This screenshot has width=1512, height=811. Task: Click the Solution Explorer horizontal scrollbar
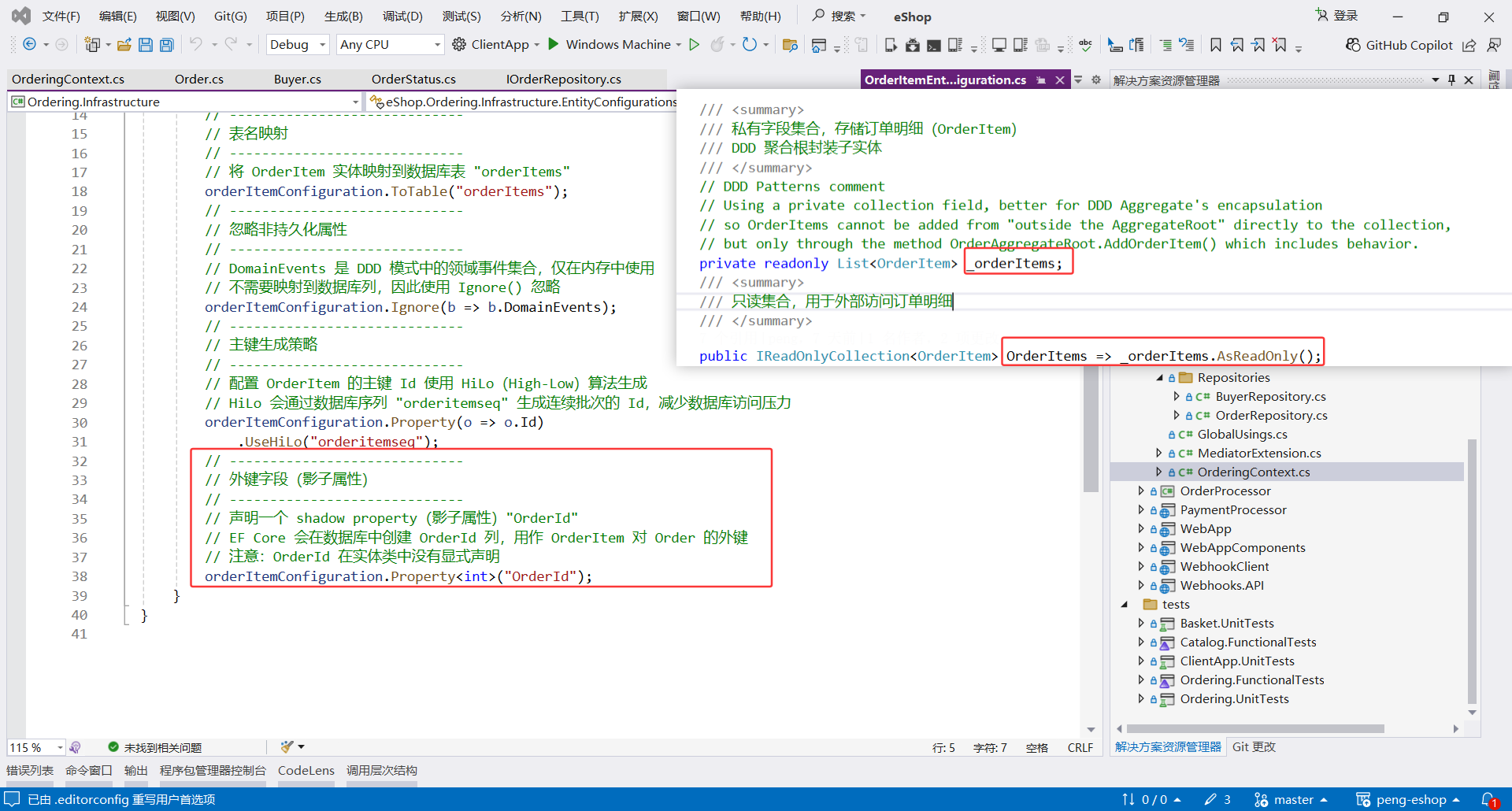click(1255, 728)
